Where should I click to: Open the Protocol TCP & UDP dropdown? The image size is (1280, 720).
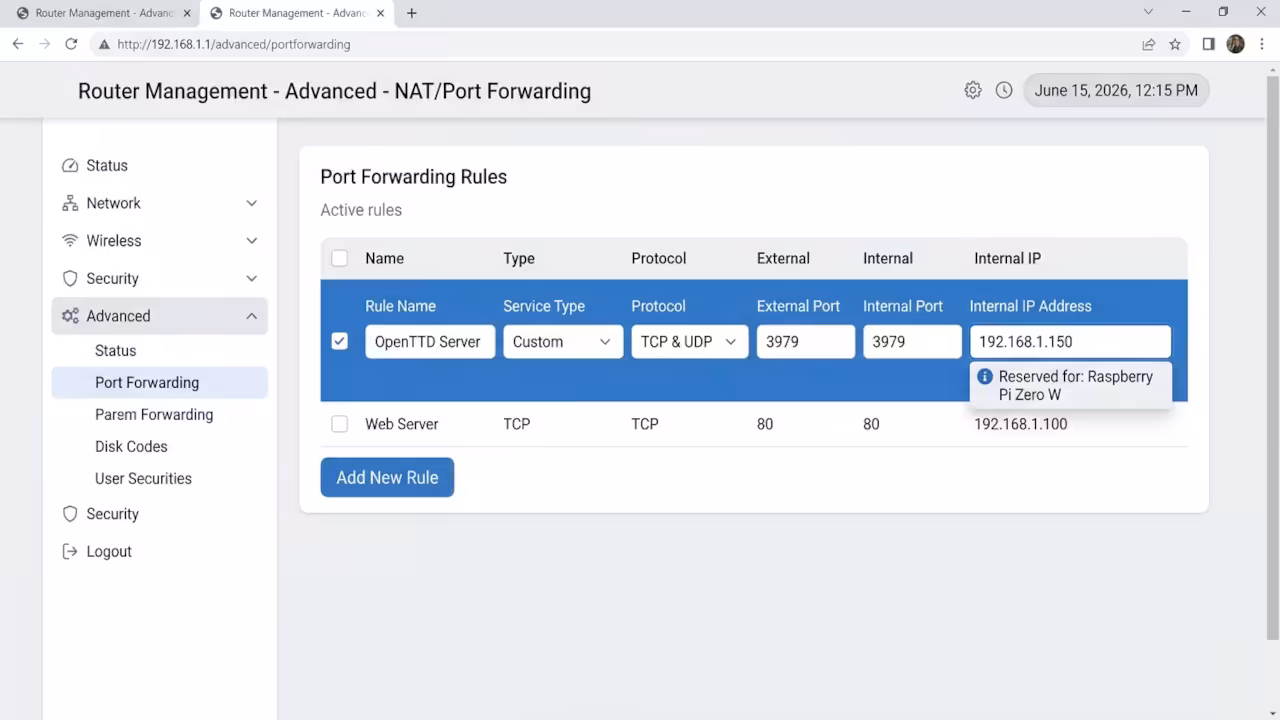(689, 342)
